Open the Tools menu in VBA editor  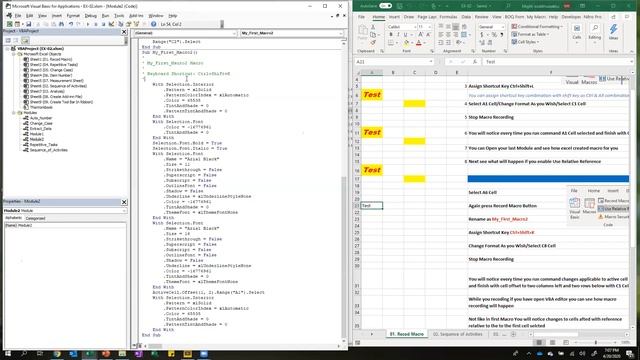pos(119,16)
